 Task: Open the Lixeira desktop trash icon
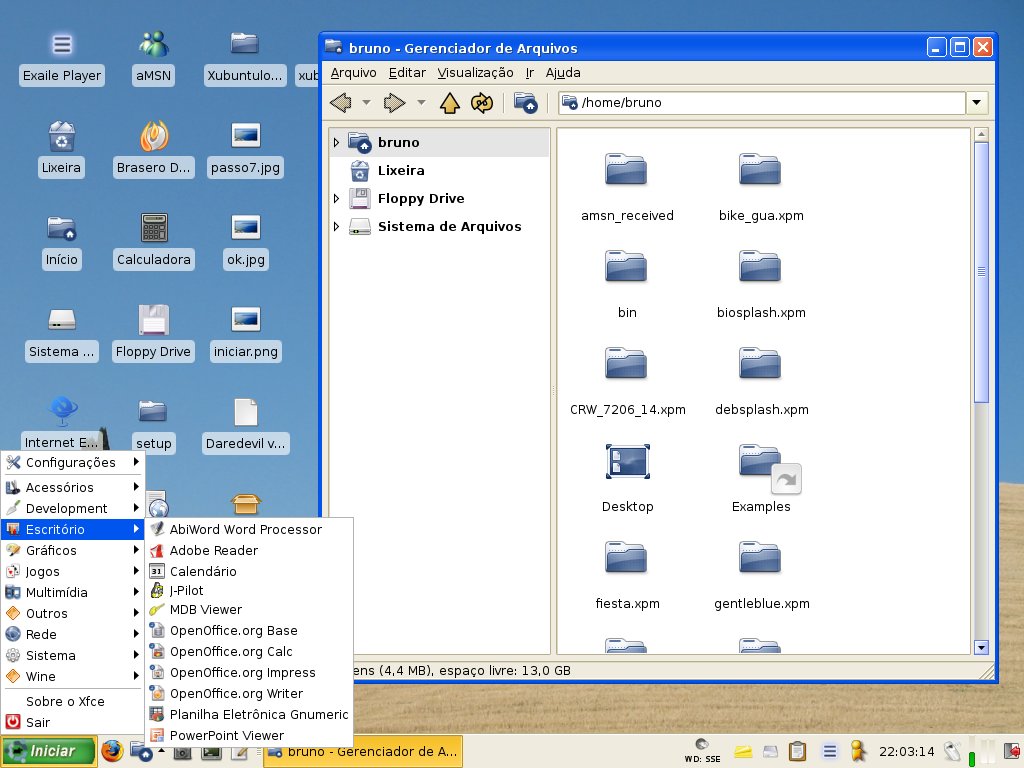coord(61,150)
